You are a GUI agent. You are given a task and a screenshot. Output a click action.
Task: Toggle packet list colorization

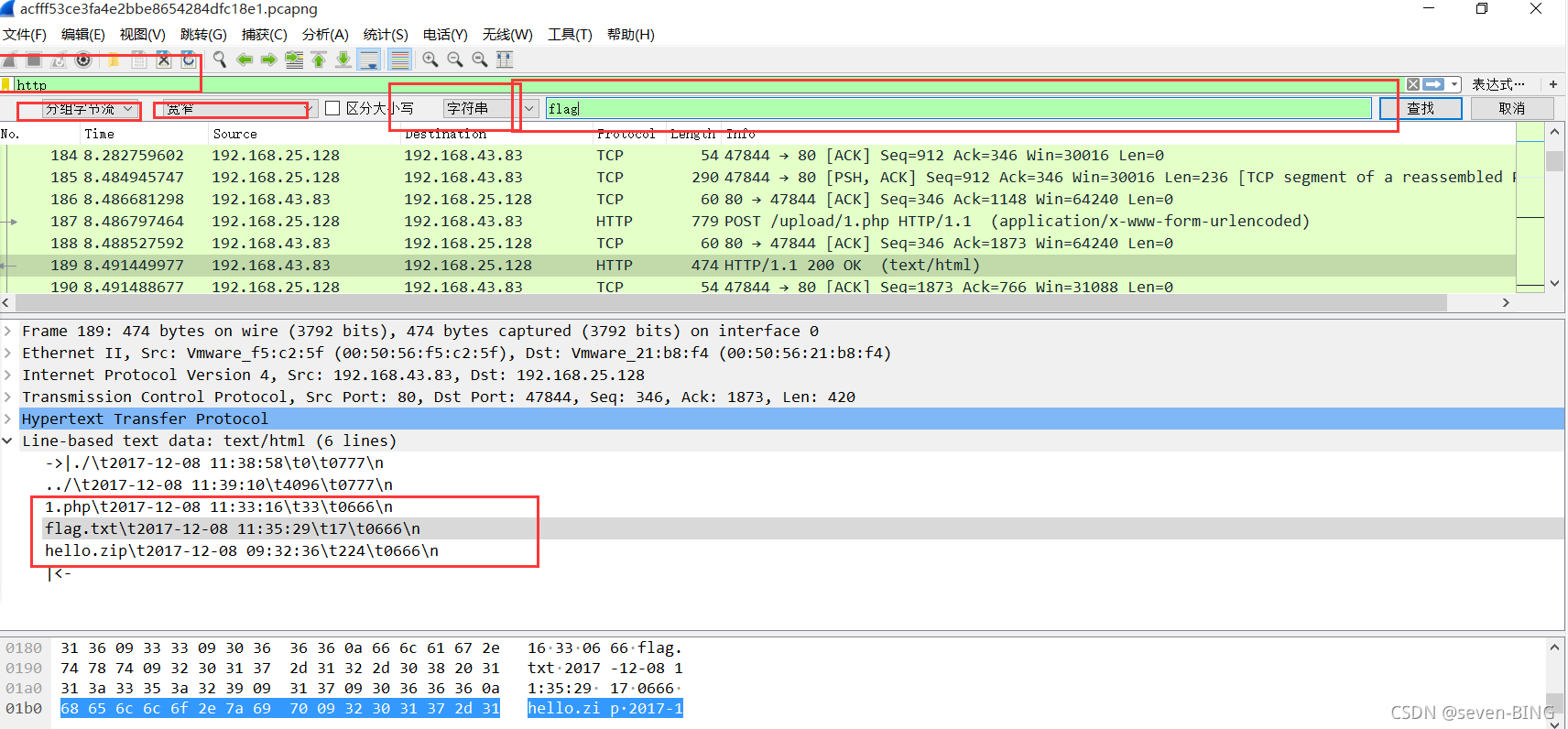[399, 60]
